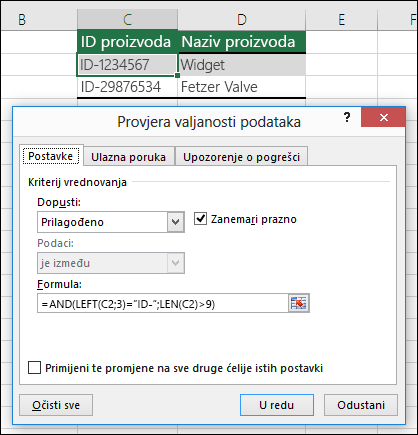
Task: Click inside the Formula input field
Action: (x=163, y=303)
